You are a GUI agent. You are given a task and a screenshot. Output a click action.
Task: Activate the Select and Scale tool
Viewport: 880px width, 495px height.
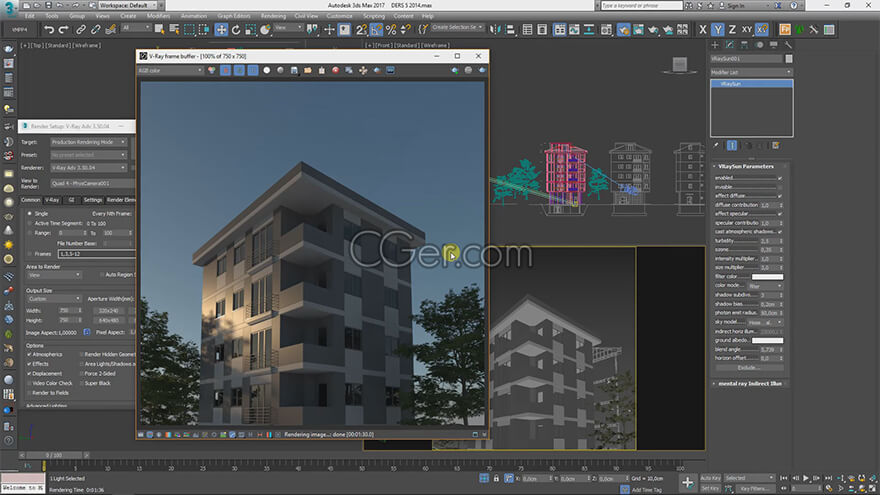coord(250,29)
